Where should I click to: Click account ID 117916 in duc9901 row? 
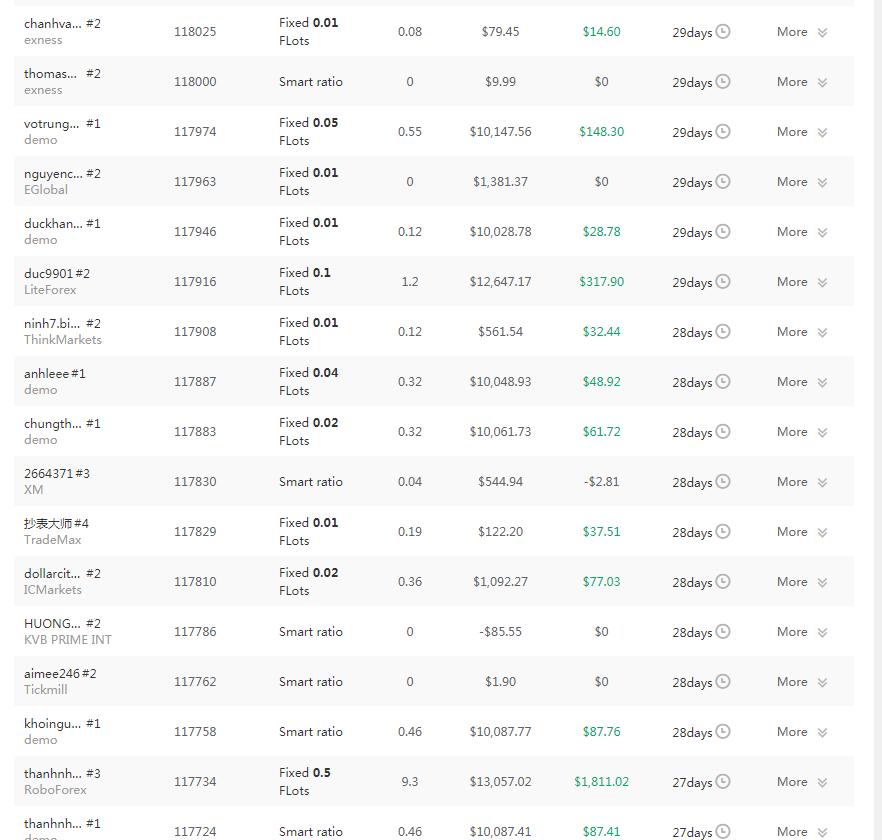195,281
